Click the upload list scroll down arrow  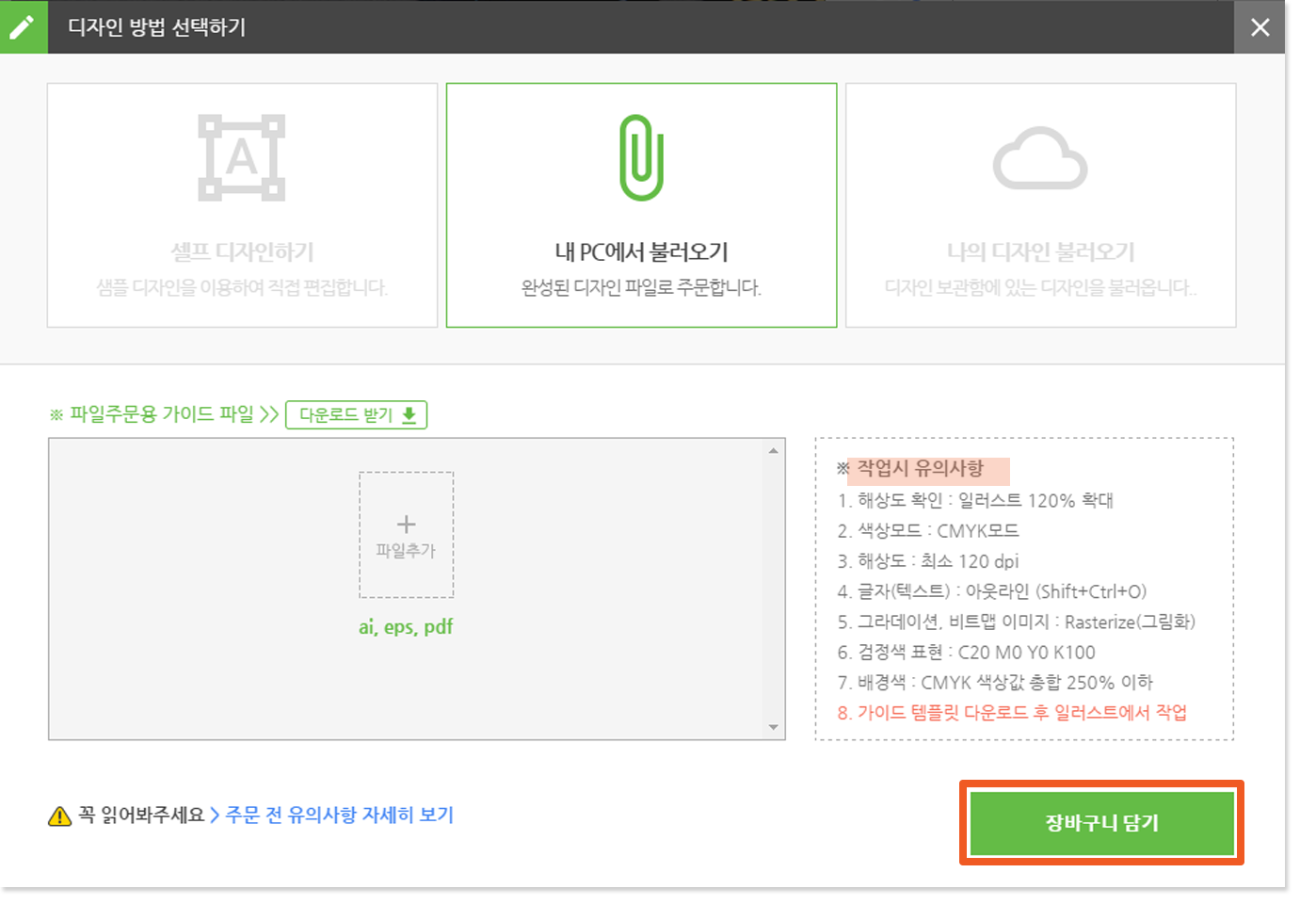774,727
